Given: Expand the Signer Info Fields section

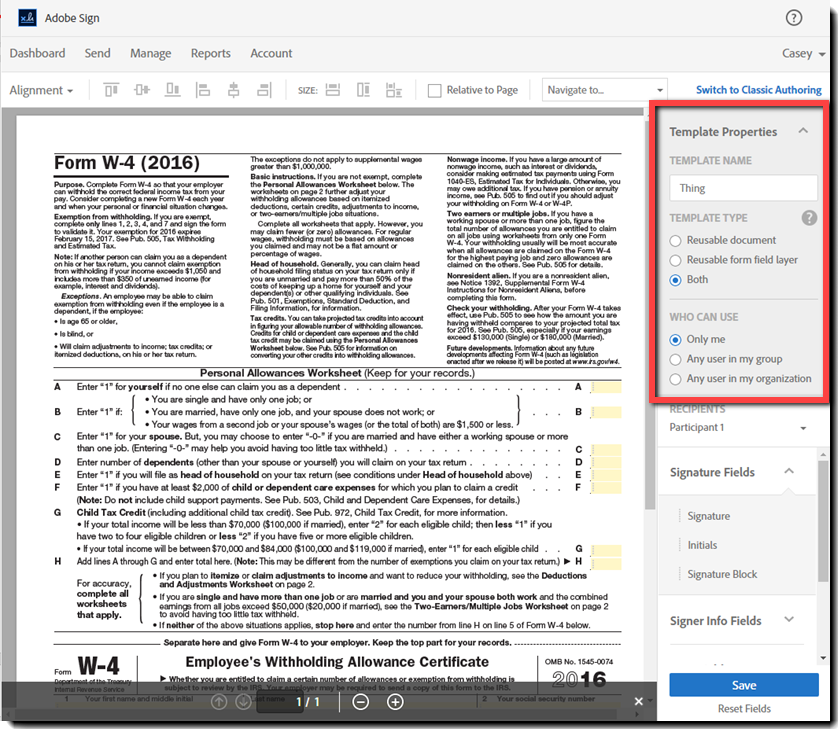Looking at the screenshot, I should [x=789, y=620].
